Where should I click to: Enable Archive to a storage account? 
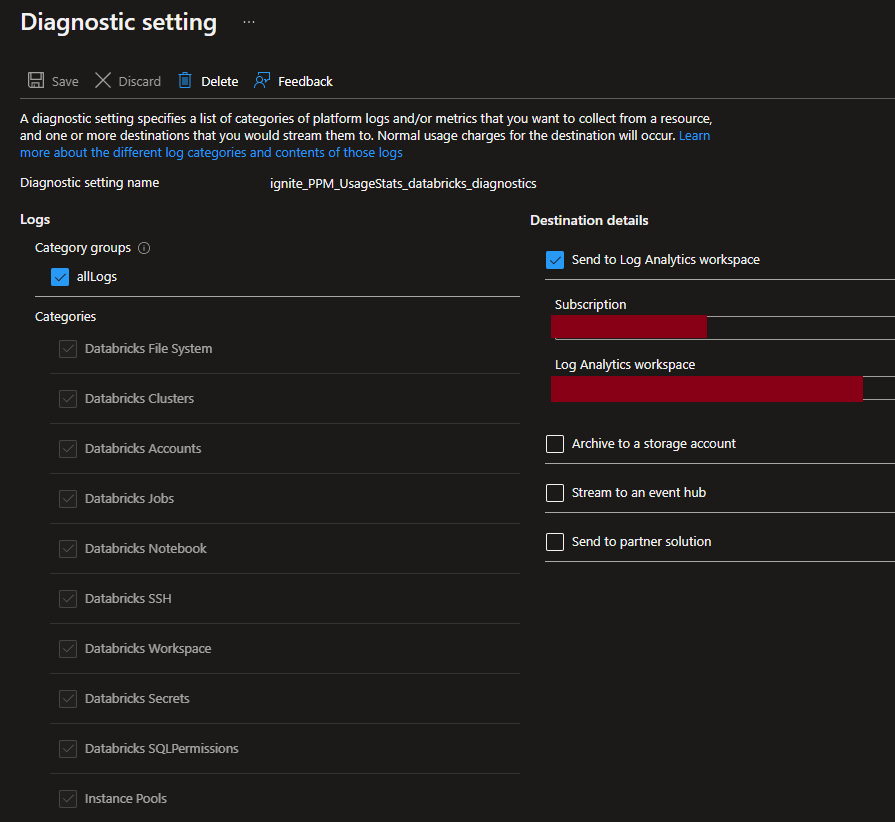point(555,444)
